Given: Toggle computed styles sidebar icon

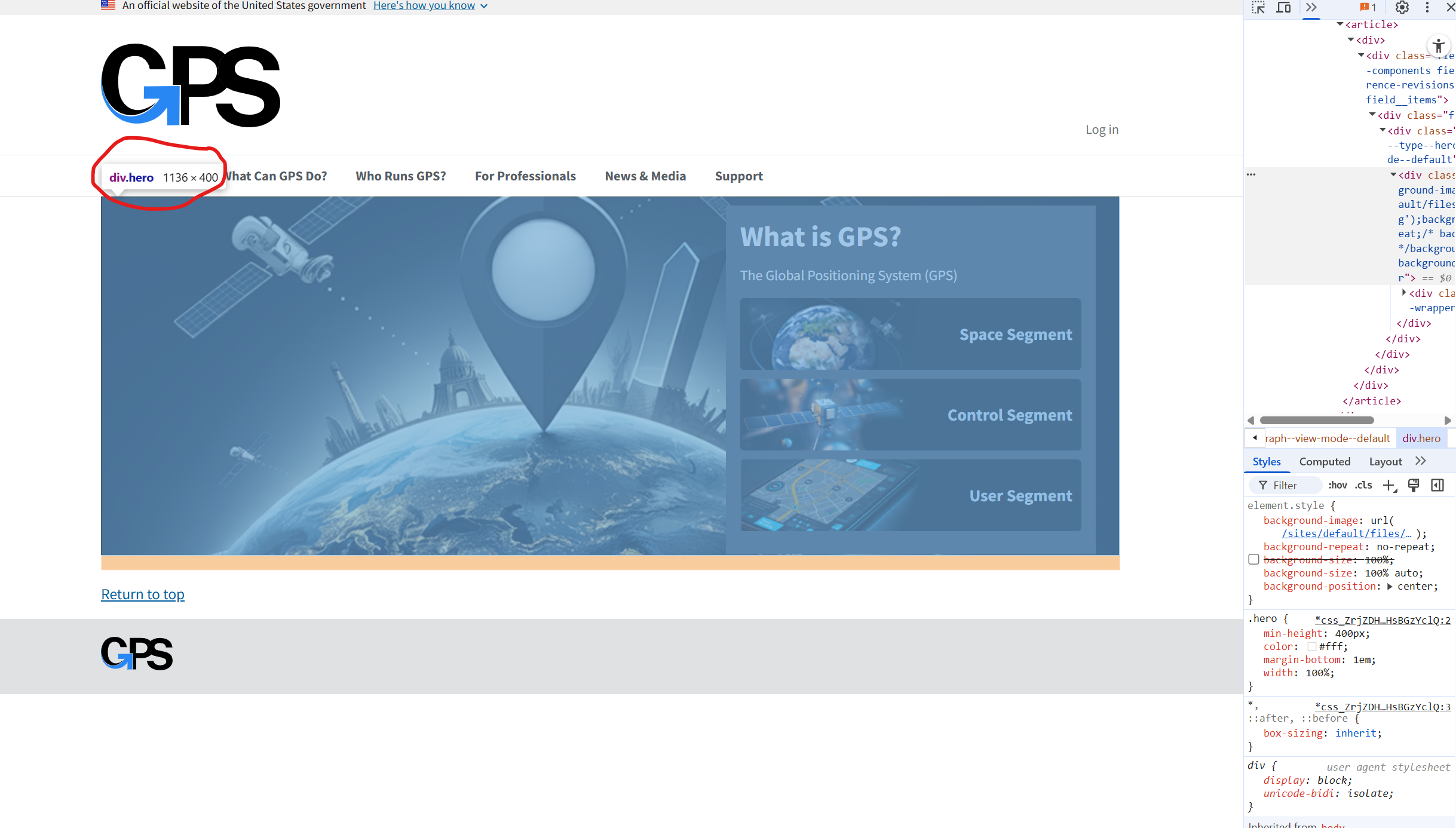Looking at the screenshot, I should coord(1437,485).
